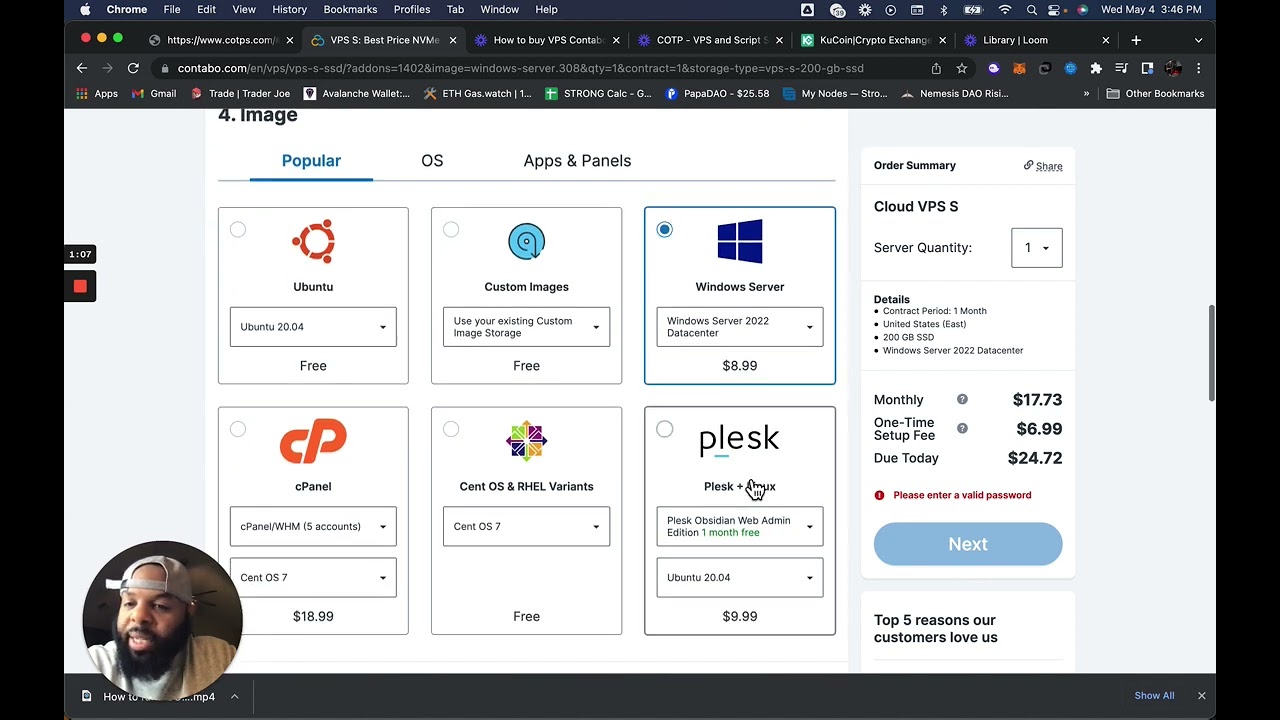The width and height of the screenshot is (1280, 720).
Task: Open the Gmail bookmark
Action: [154, 93]
